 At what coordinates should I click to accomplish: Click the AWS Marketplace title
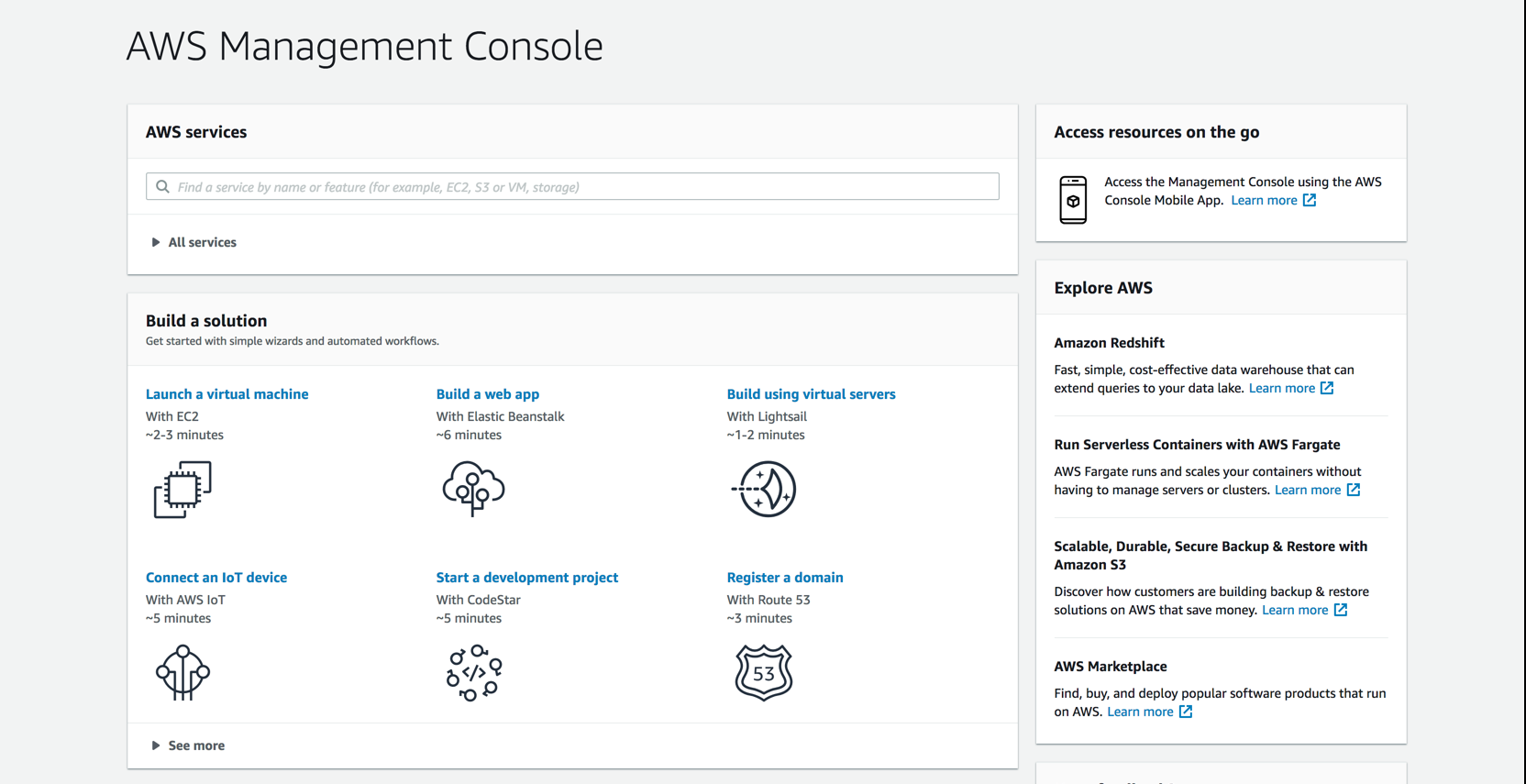[1110, 667]
